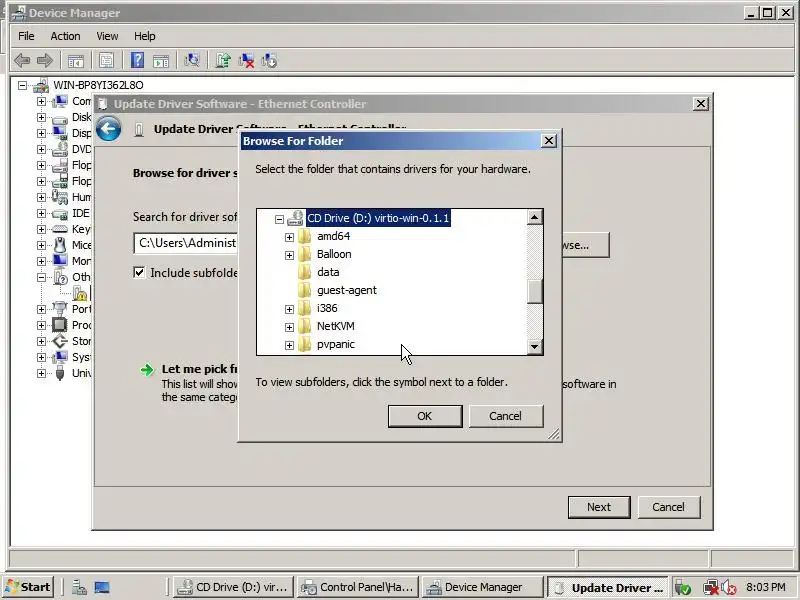Click the Uninstall device toolbar icon with red X
Viewport: 800px width, 600px height.
[x=246, y=61]
